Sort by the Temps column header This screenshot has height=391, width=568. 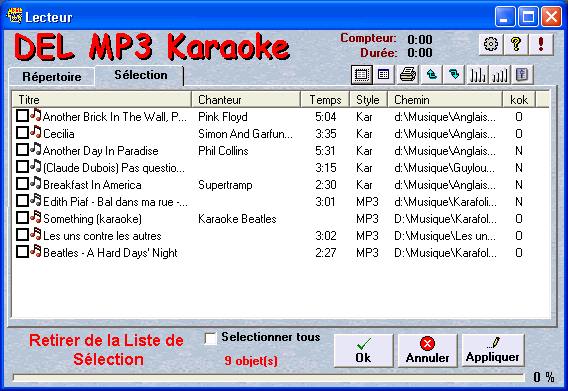[x=325, y=100]
